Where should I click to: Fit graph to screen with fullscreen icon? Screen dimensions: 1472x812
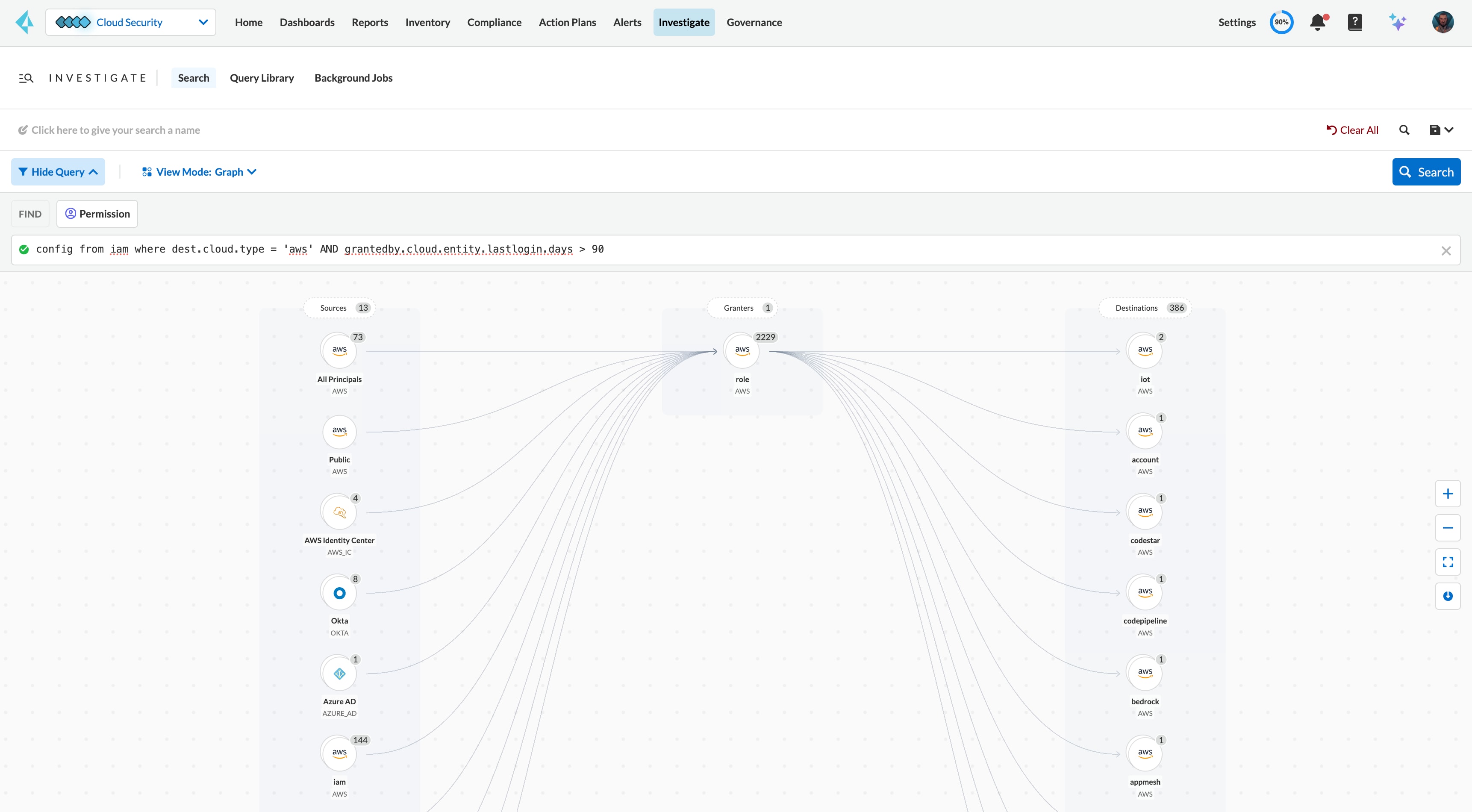click(1448, 562)
